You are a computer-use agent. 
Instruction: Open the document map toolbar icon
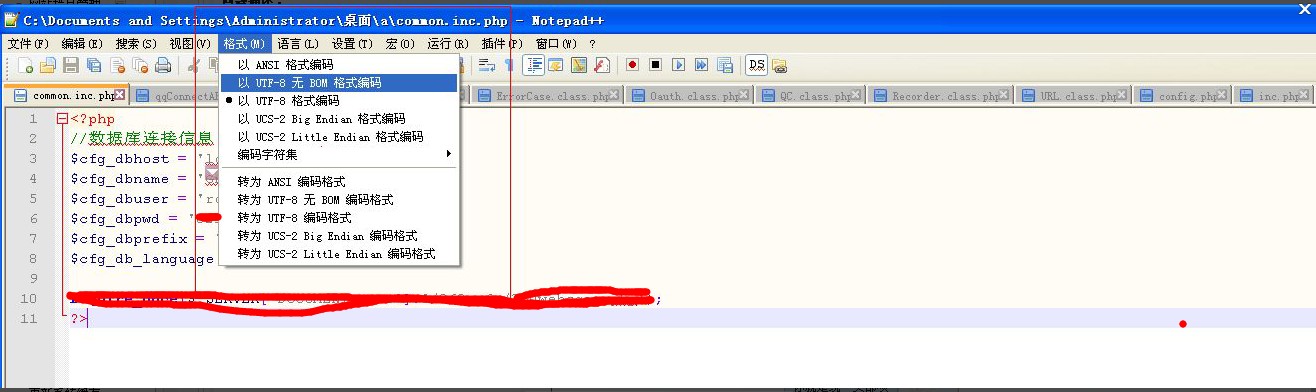point(579,65)
